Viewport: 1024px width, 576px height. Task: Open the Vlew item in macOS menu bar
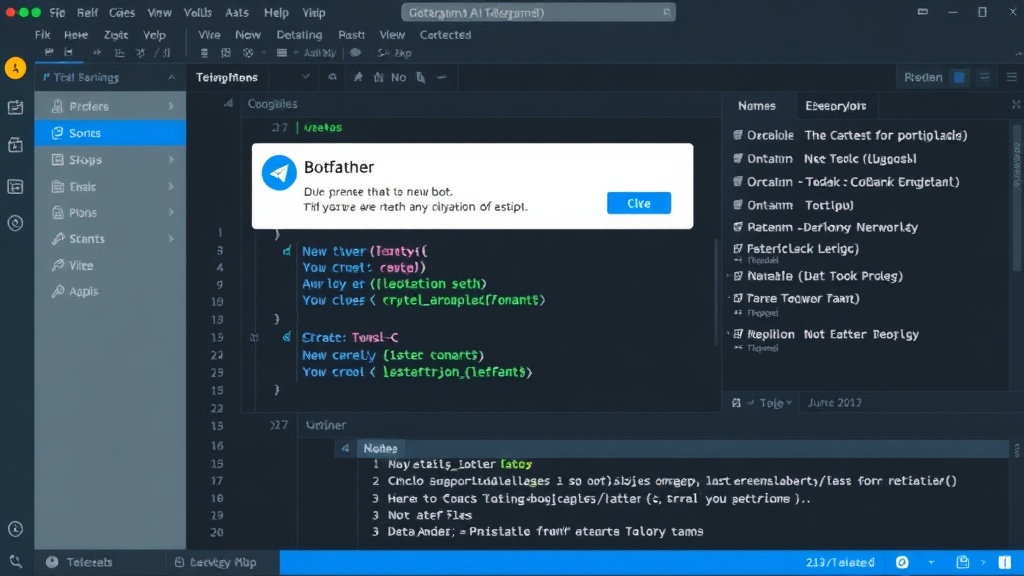(x=159, y=12)
